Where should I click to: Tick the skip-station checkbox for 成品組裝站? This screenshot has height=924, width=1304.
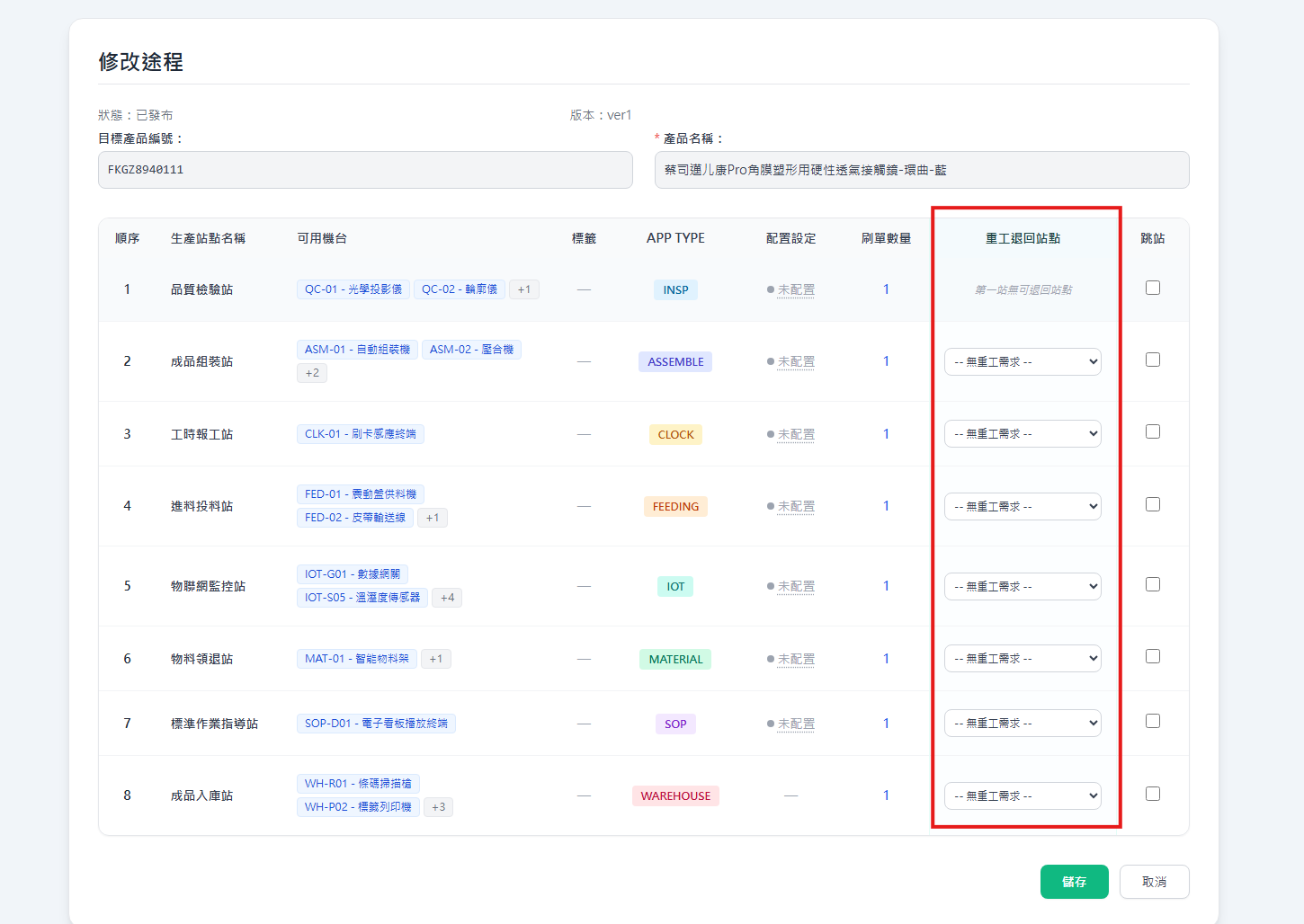pos(1153,360)
